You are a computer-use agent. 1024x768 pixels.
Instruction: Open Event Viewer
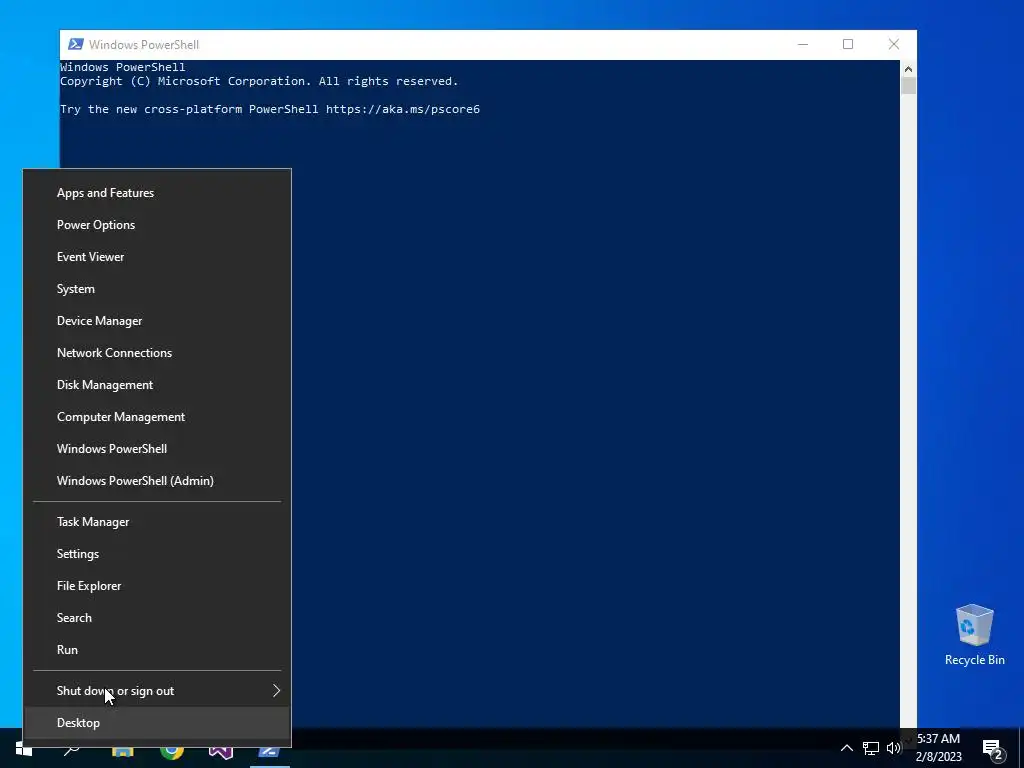(x=157, y=257)
